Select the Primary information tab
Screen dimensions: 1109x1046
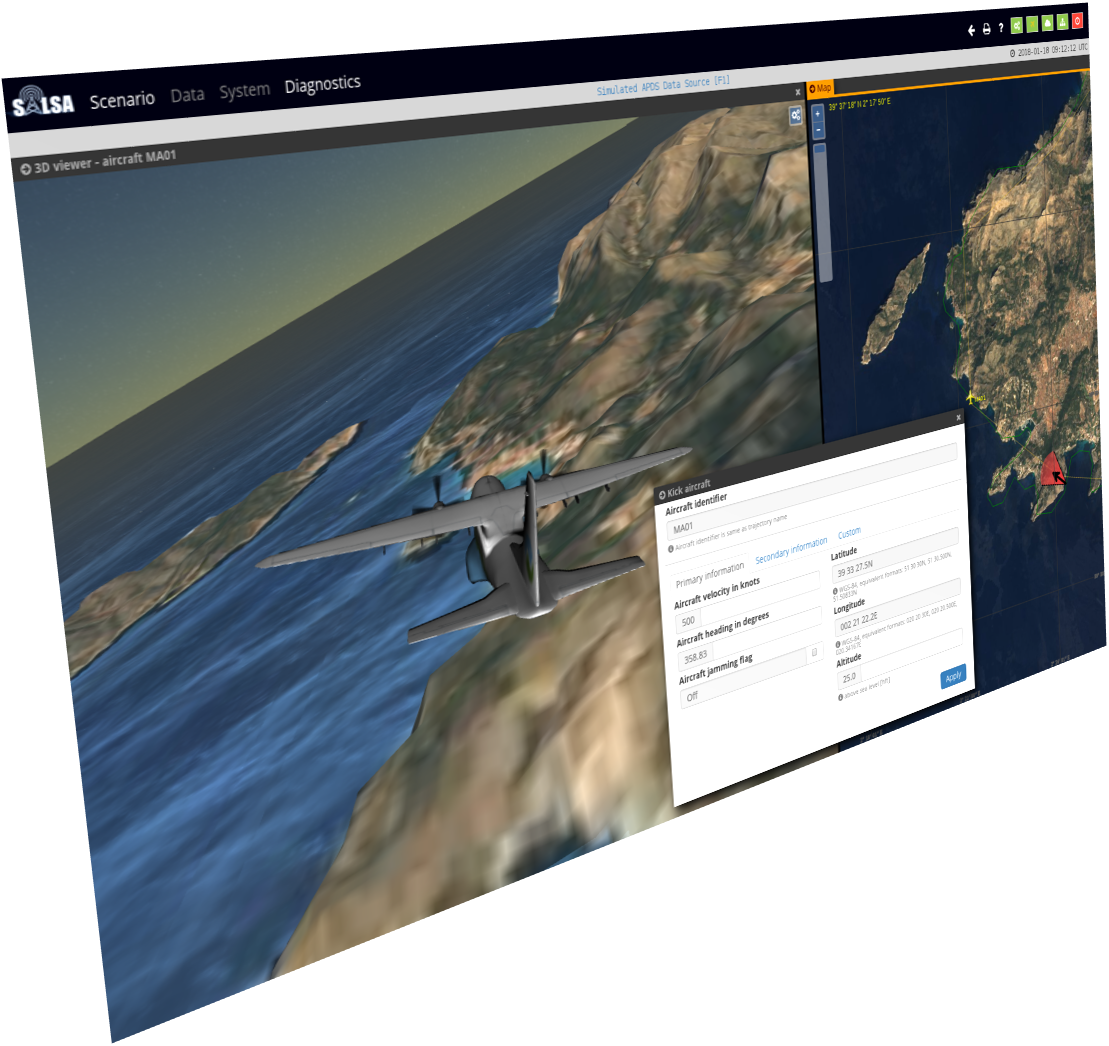[709, 575]
